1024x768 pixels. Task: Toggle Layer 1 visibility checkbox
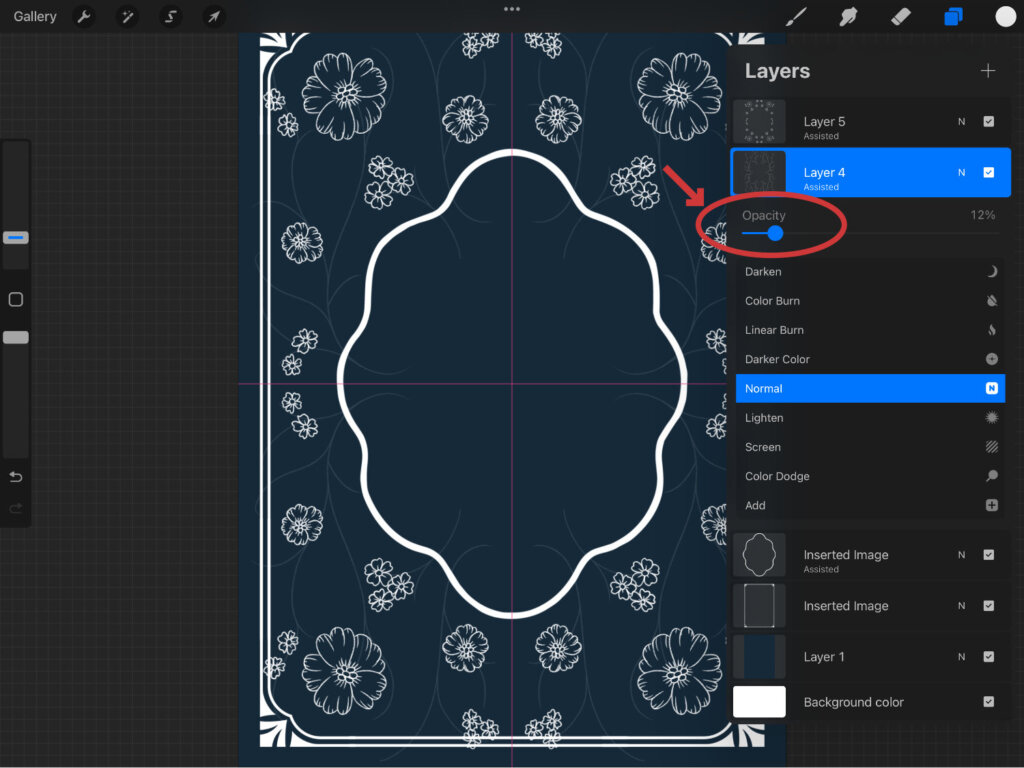(988, 657)
